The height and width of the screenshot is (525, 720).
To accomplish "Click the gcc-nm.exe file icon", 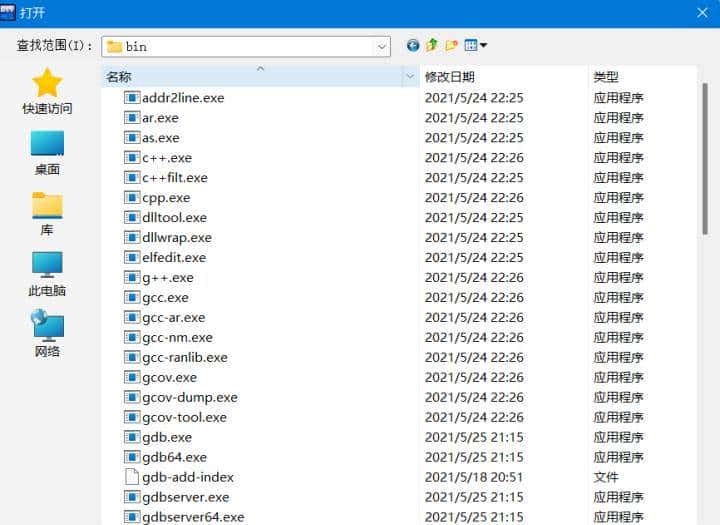I will point(132,338).
